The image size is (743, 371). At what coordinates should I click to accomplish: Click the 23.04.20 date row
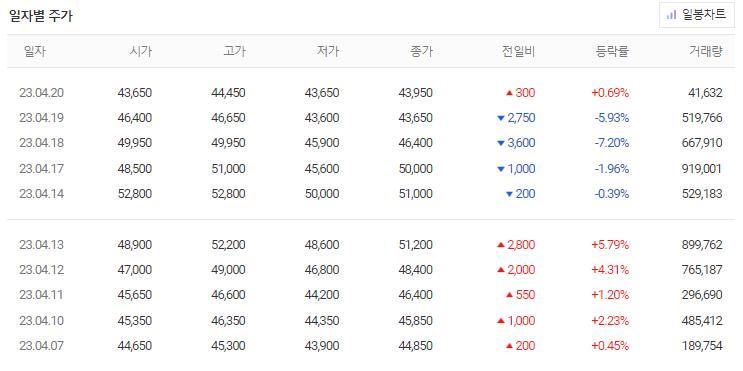coord(371,93)
